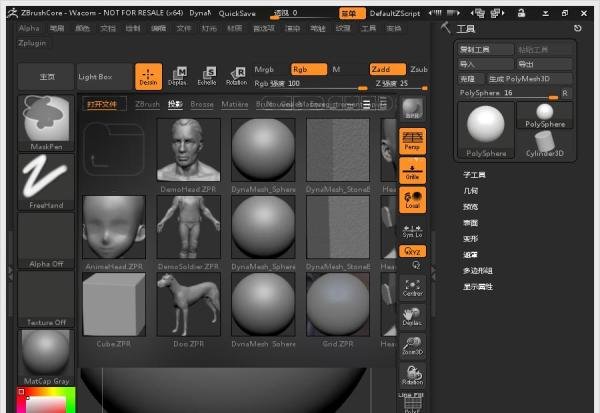Click the Zoom3D magnifier icon

[x=412, y=346]
